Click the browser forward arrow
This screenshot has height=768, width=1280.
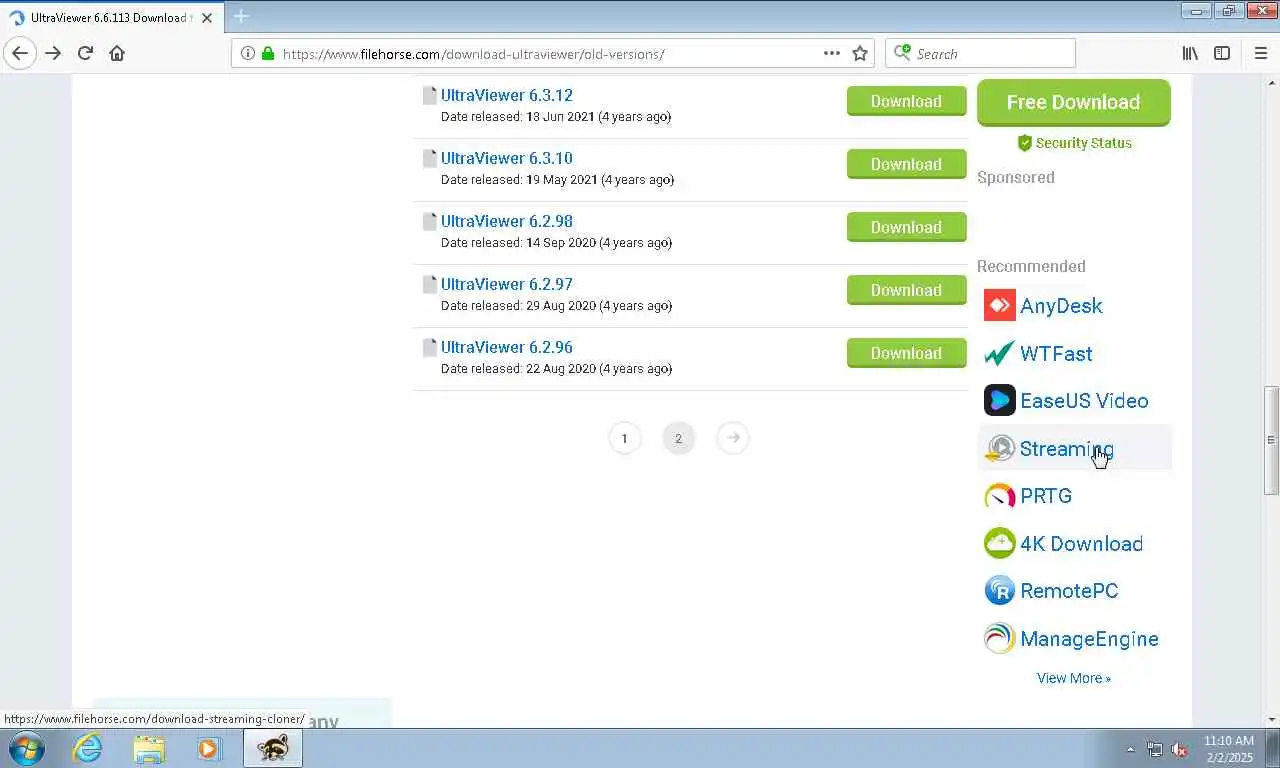pyautogui.click(x=53, y=53)
